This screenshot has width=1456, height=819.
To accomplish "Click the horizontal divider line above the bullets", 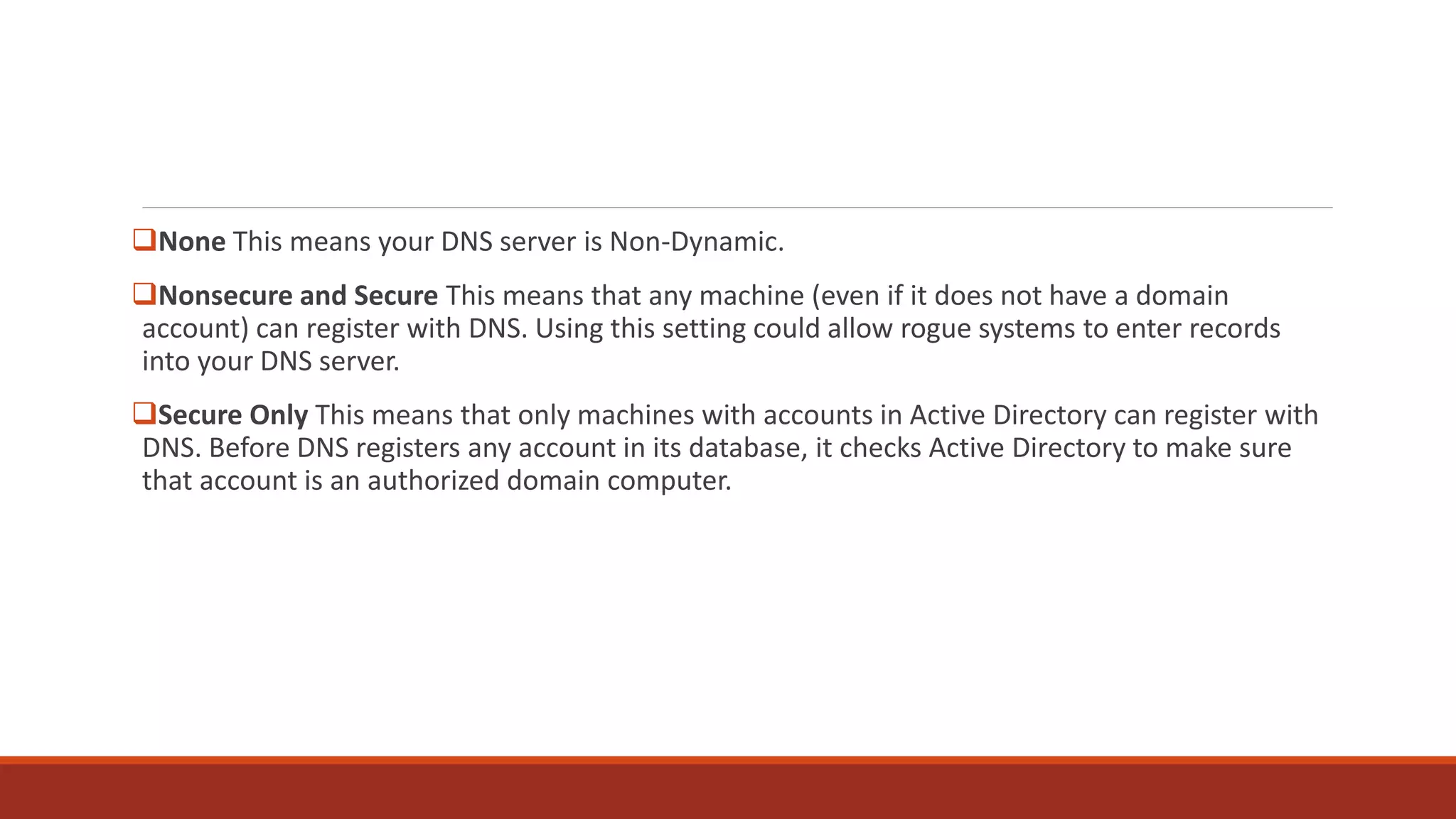I will click(x=737, y=208).
